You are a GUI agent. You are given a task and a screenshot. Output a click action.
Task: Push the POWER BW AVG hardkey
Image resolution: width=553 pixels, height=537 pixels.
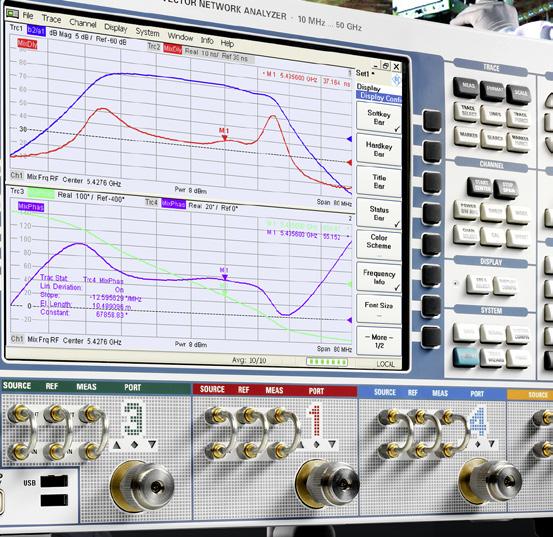pyautogui.click(x=467, y=210)
